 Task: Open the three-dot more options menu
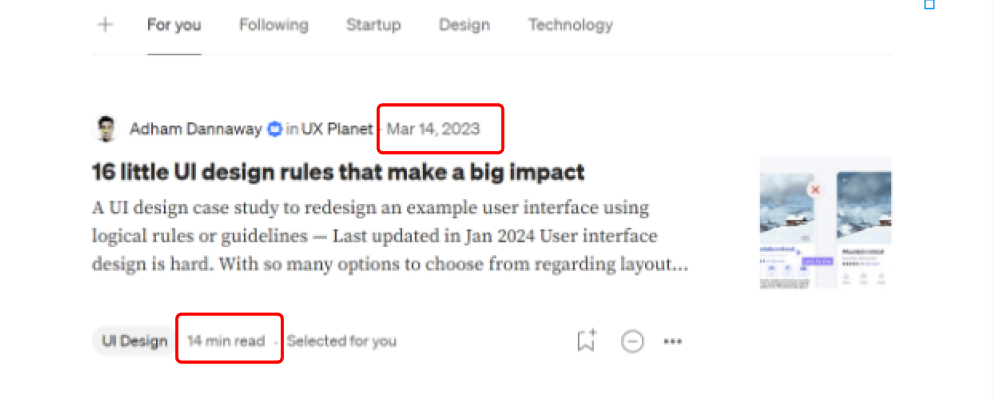coord(673,341)
